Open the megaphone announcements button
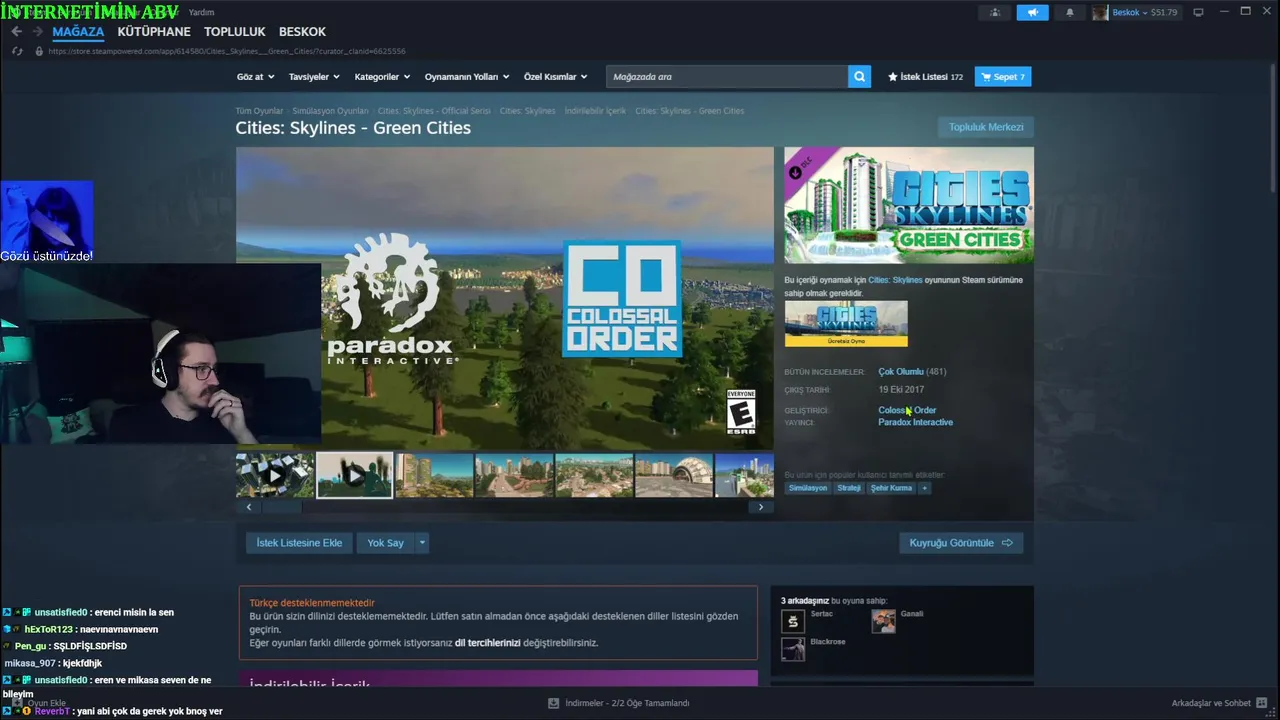Viewport: 1280px width, 720px height. coord(1032,12)
